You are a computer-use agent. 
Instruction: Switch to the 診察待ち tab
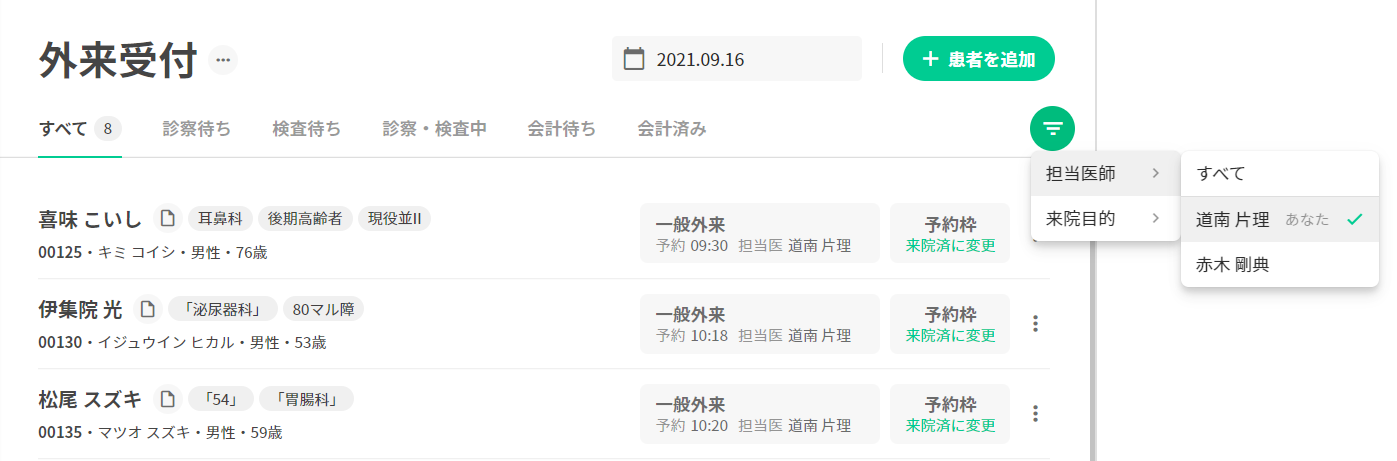point(197,129)
